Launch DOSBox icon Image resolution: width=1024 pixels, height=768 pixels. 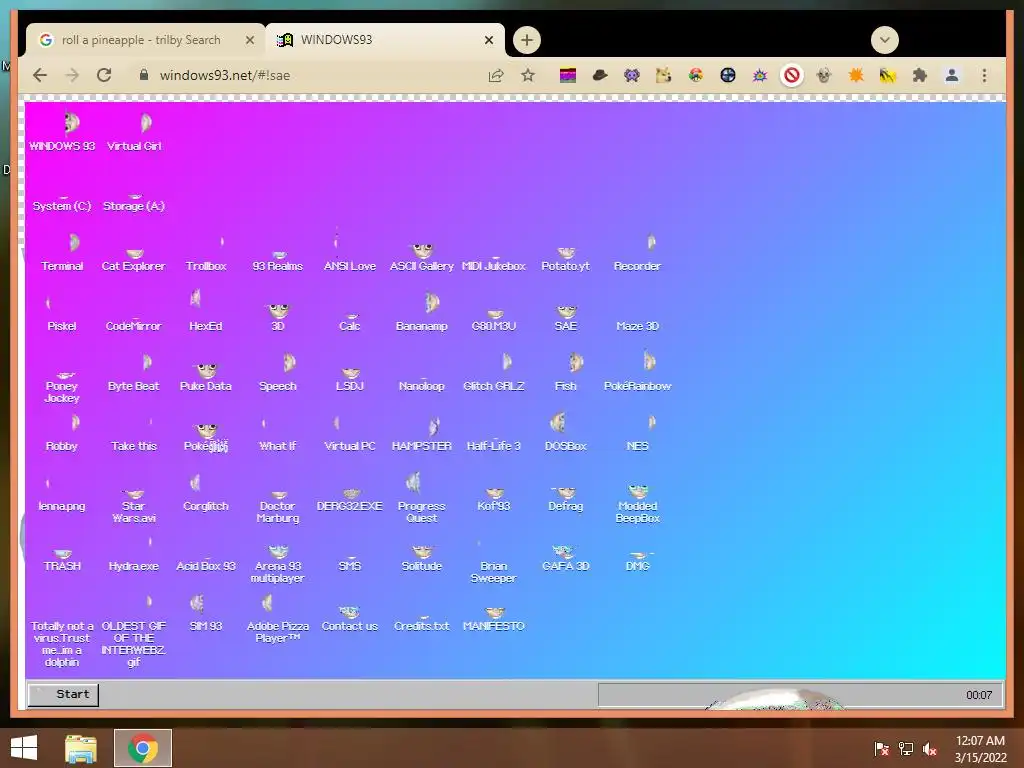point(566,433)
